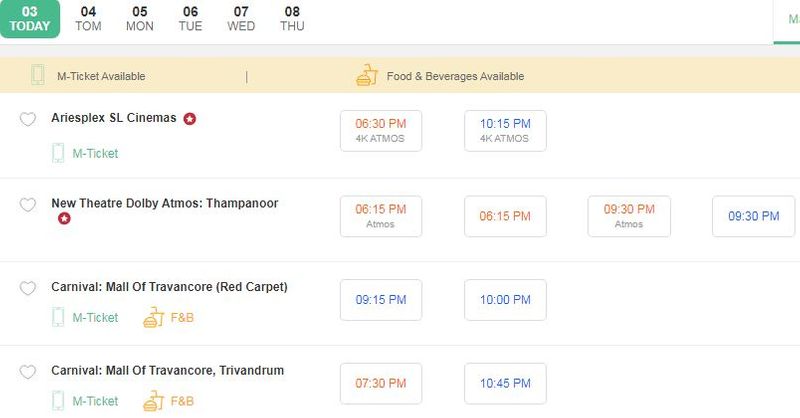The height and width of the screenshot is (418, 800).
Task: Book 06:30 PM 4K ATMOS show at Ariesplex
Action: tap(380, 131)
